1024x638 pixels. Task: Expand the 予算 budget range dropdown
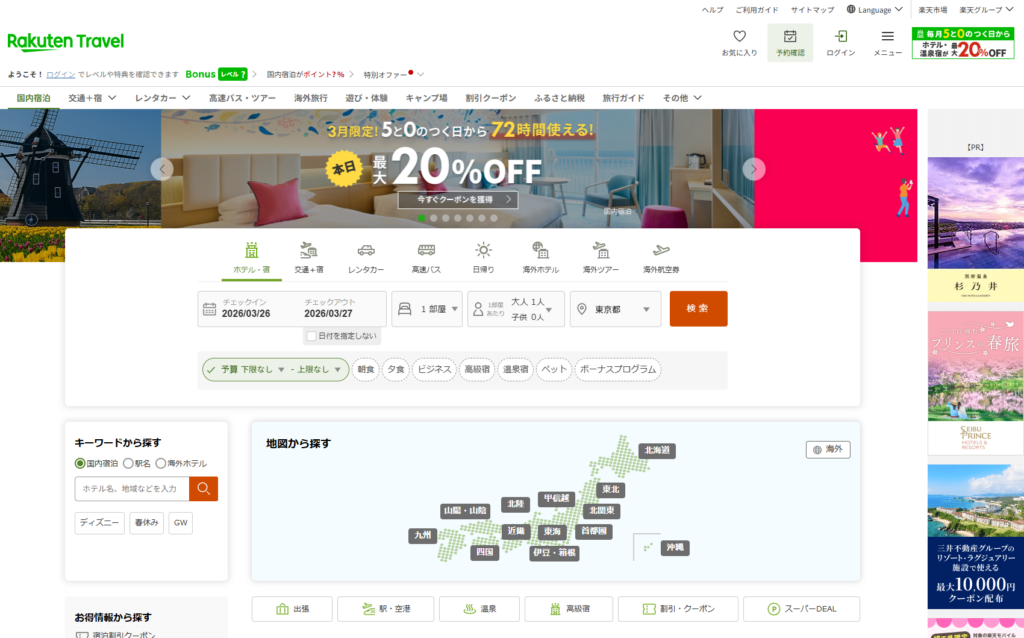click(x=275, y=370)
